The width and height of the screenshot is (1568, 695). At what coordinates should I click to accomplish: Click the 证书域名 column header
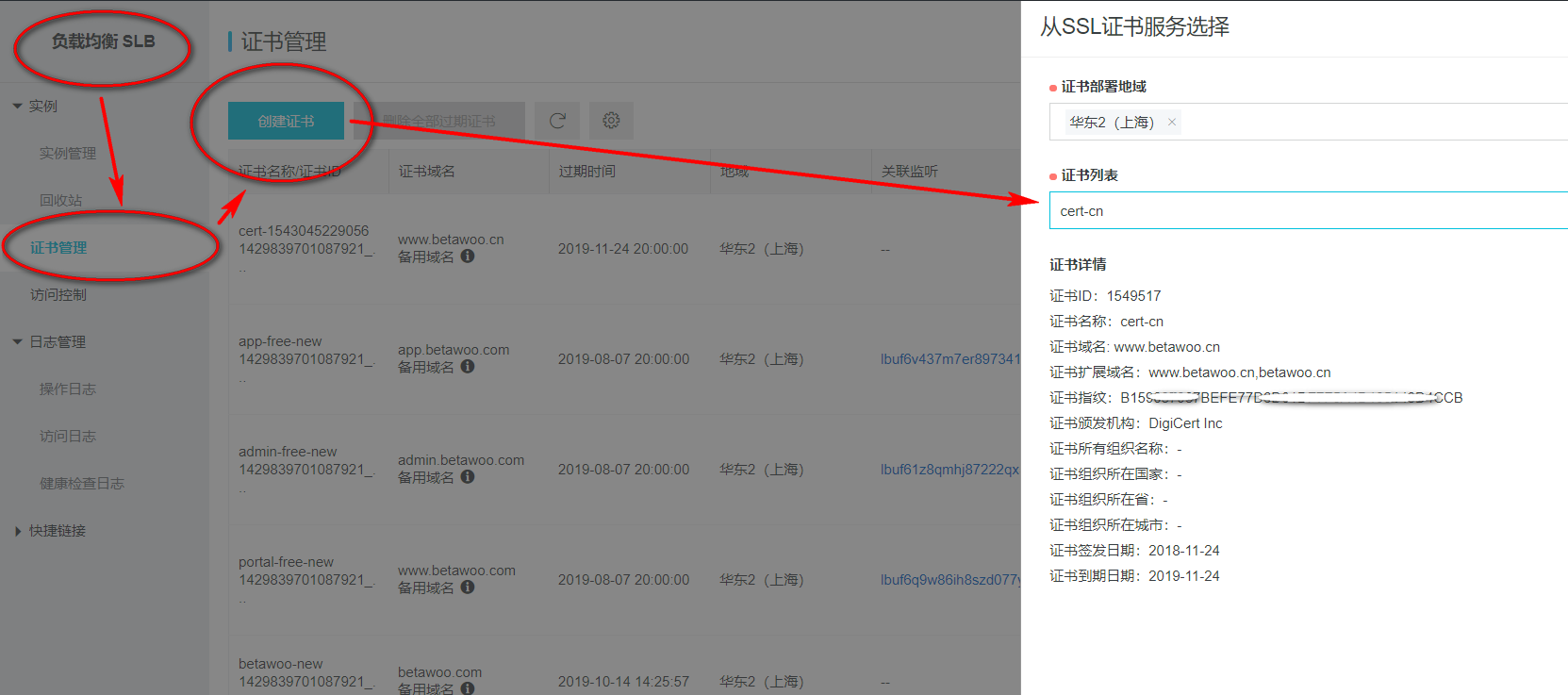(426, 171)
